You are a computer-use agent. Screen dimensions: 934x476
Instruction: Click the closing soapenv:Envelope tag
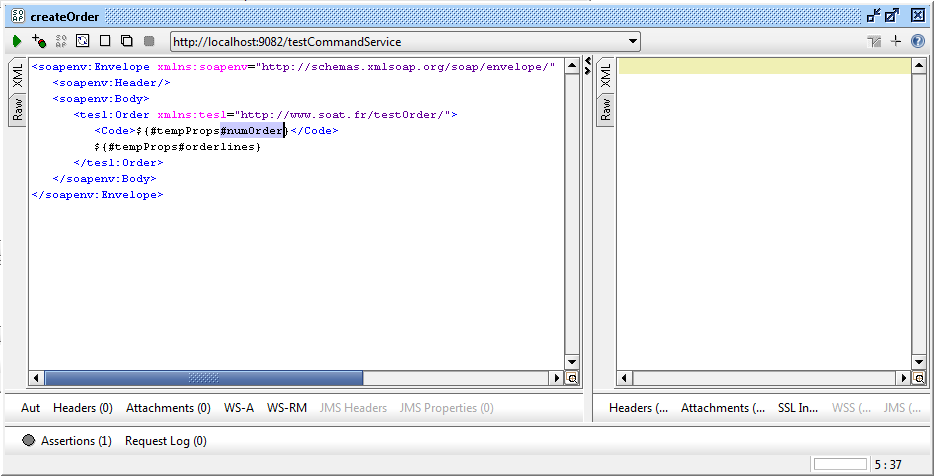(x=97, y=195)
